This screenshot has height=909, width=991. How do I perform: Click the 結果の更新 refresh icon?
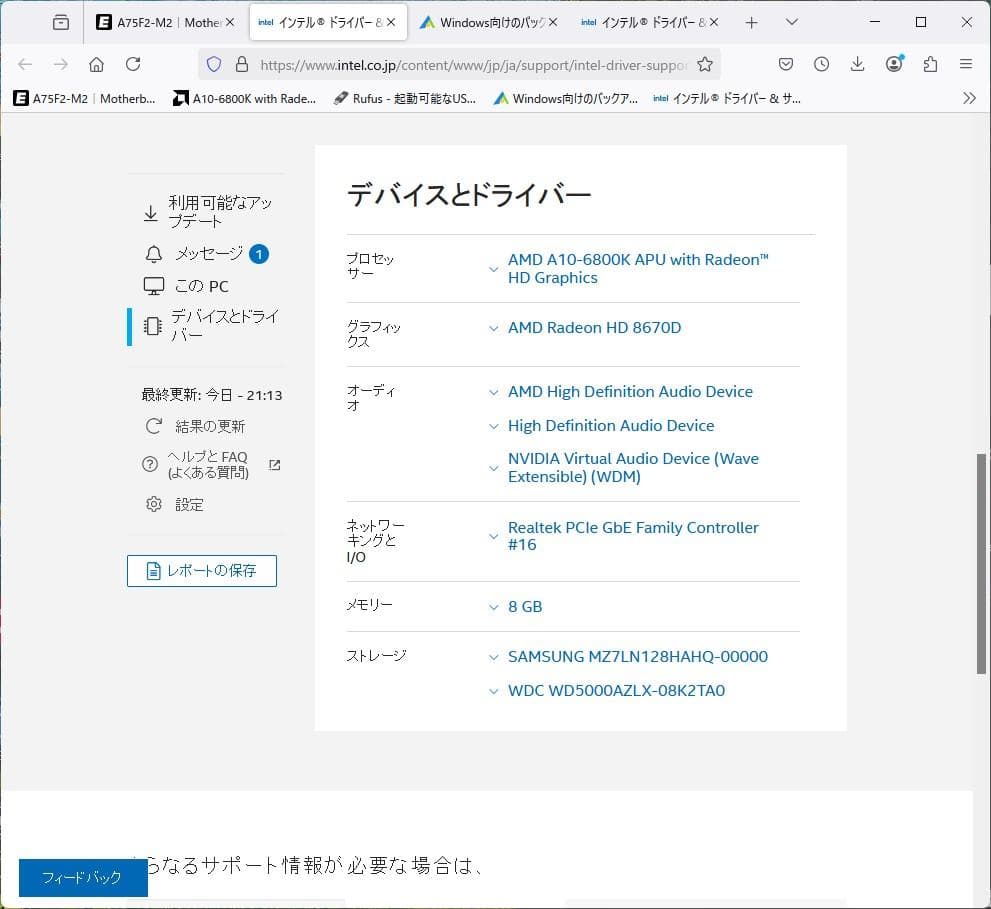click(x=153, y=425)
